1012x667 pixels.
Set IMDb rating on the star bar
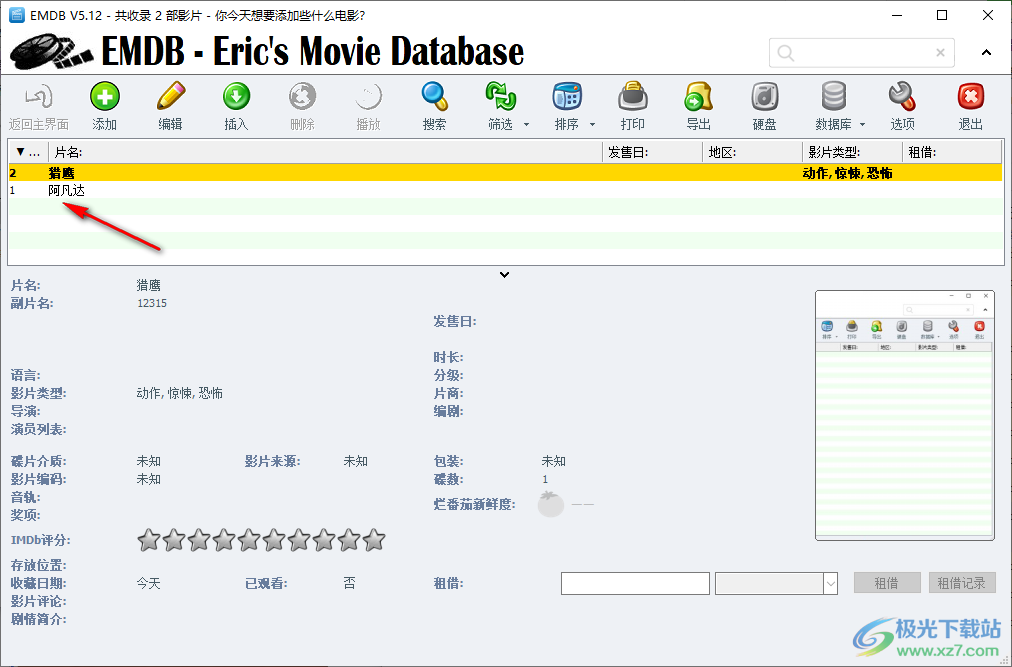click(261, 540)
